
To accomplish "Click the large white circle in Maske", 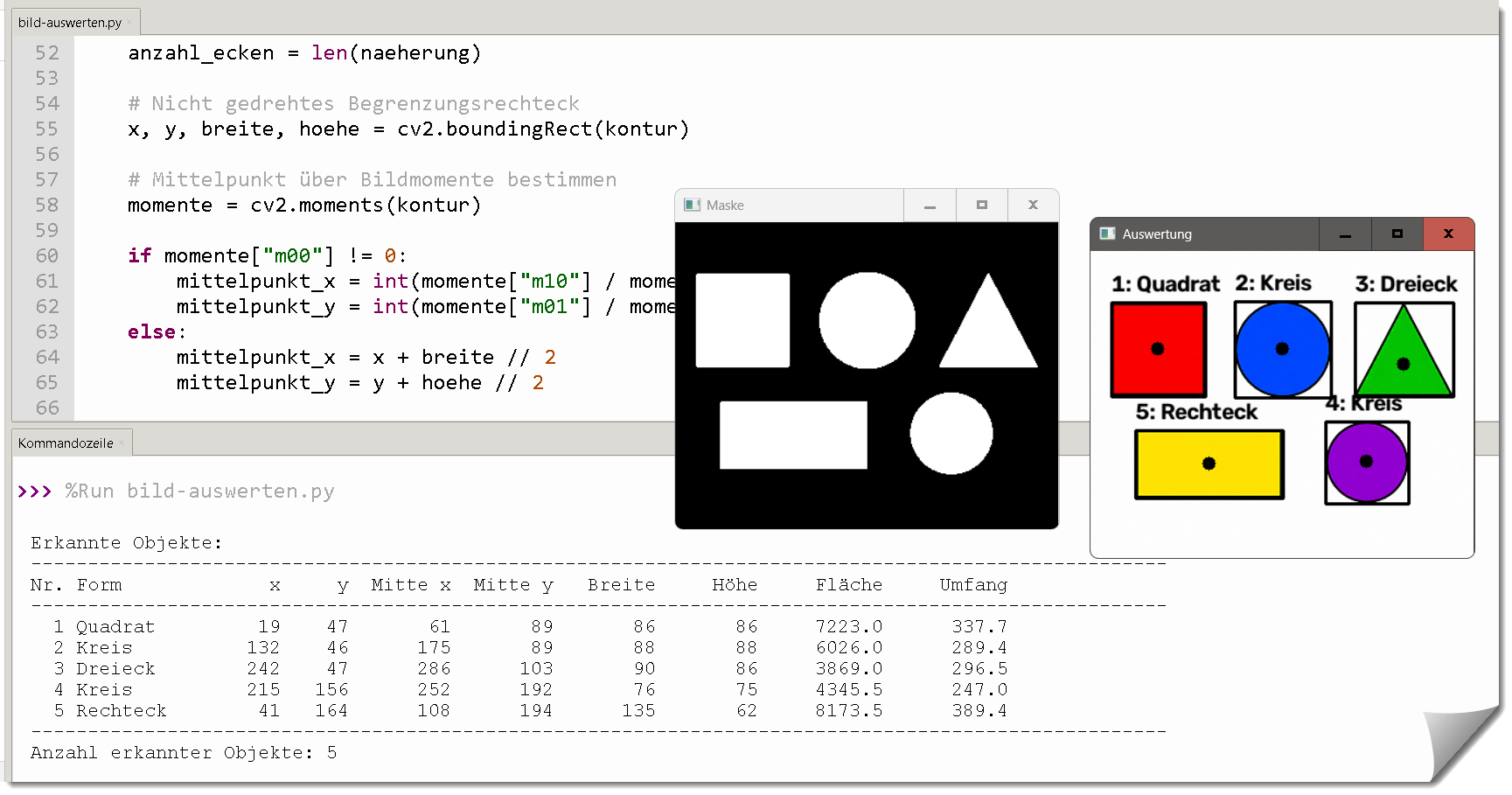I will 867,320.
